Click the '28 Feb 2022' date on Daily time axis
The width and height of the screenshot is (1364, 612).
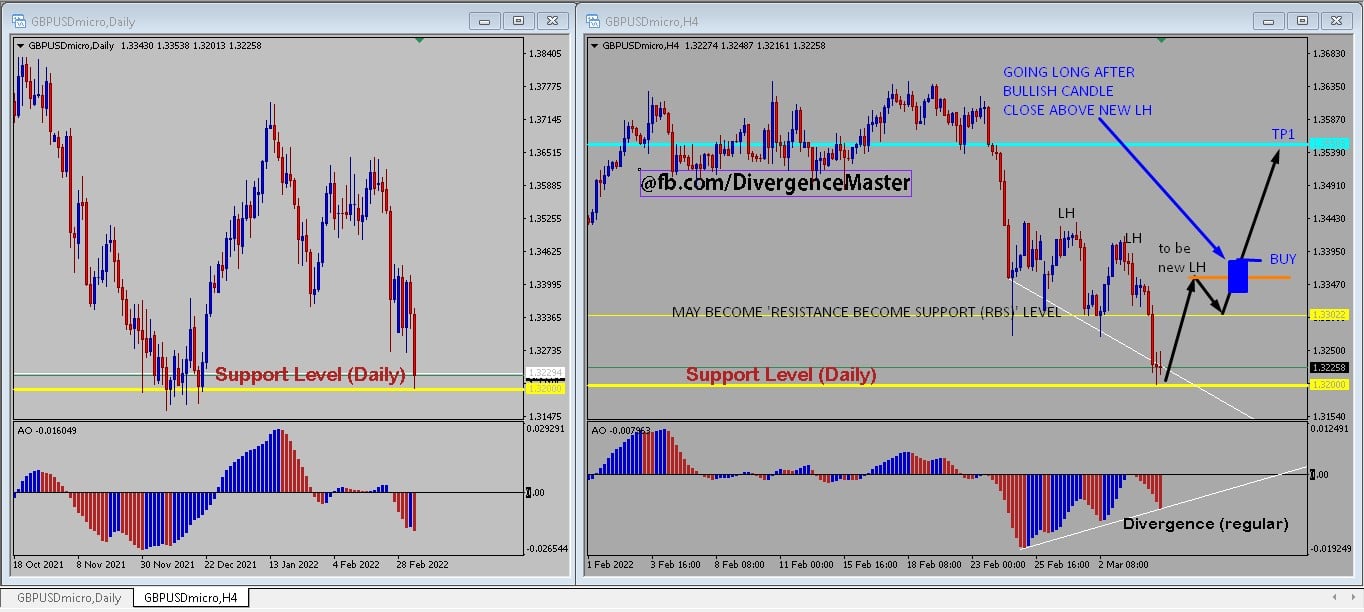coord(422,565)
